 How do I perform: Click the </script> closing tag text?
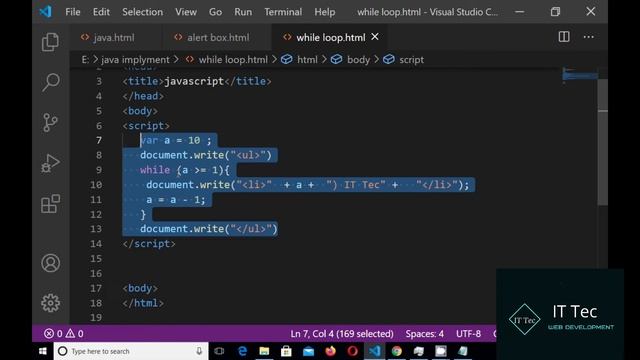click(x=149, y=244)
